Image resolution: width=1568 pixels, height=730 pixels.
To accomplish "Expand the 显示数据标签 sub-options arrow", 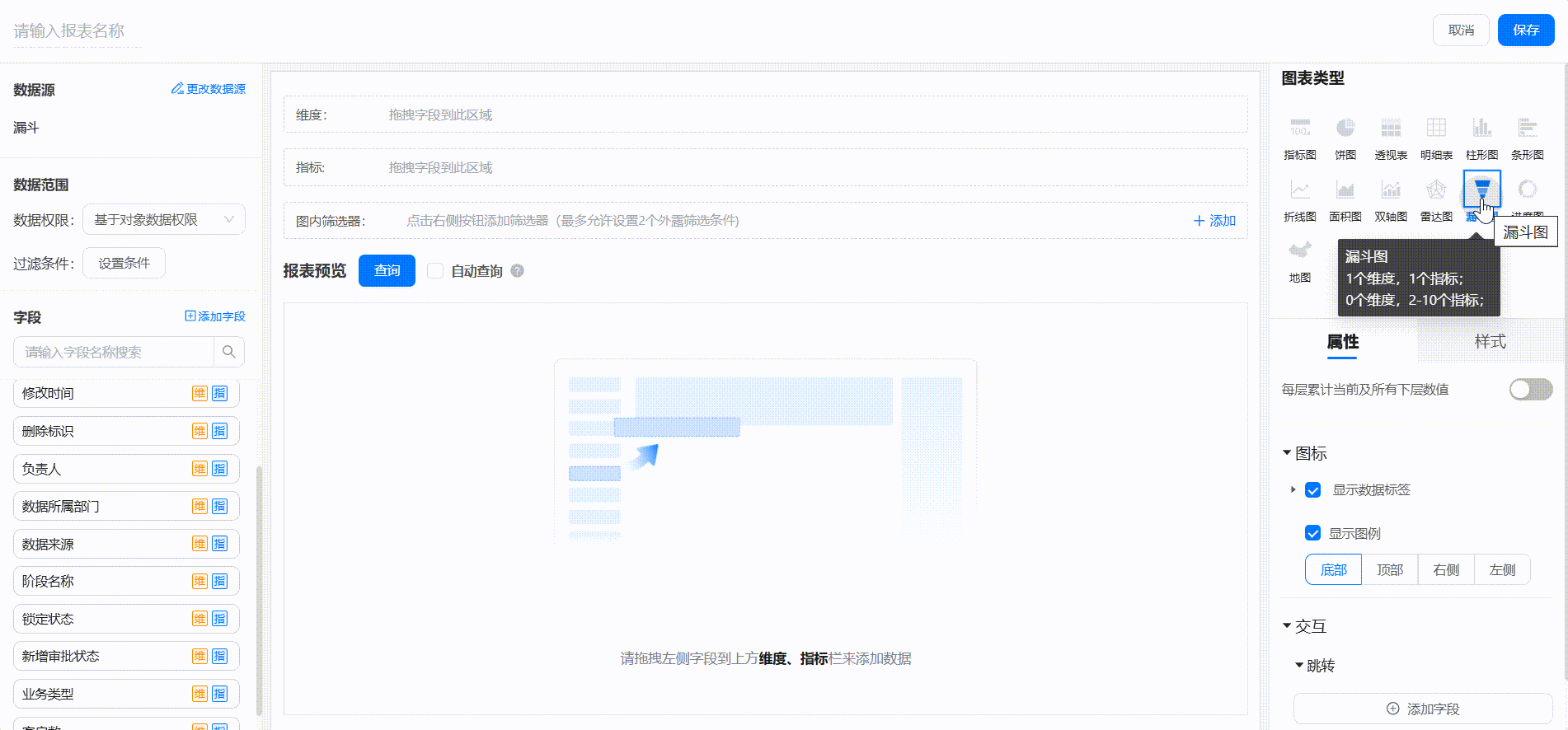I will coord(1293,489).
